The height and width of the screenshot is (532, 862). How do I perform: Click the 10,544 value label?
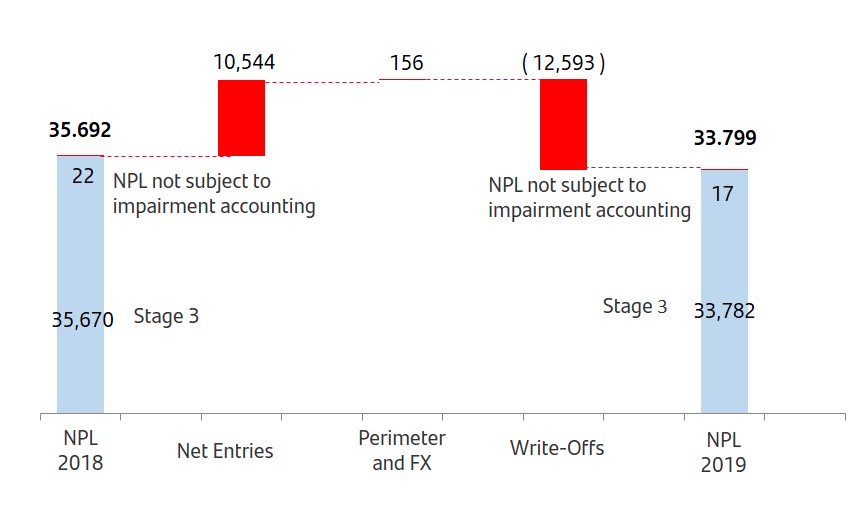(244, 62)
